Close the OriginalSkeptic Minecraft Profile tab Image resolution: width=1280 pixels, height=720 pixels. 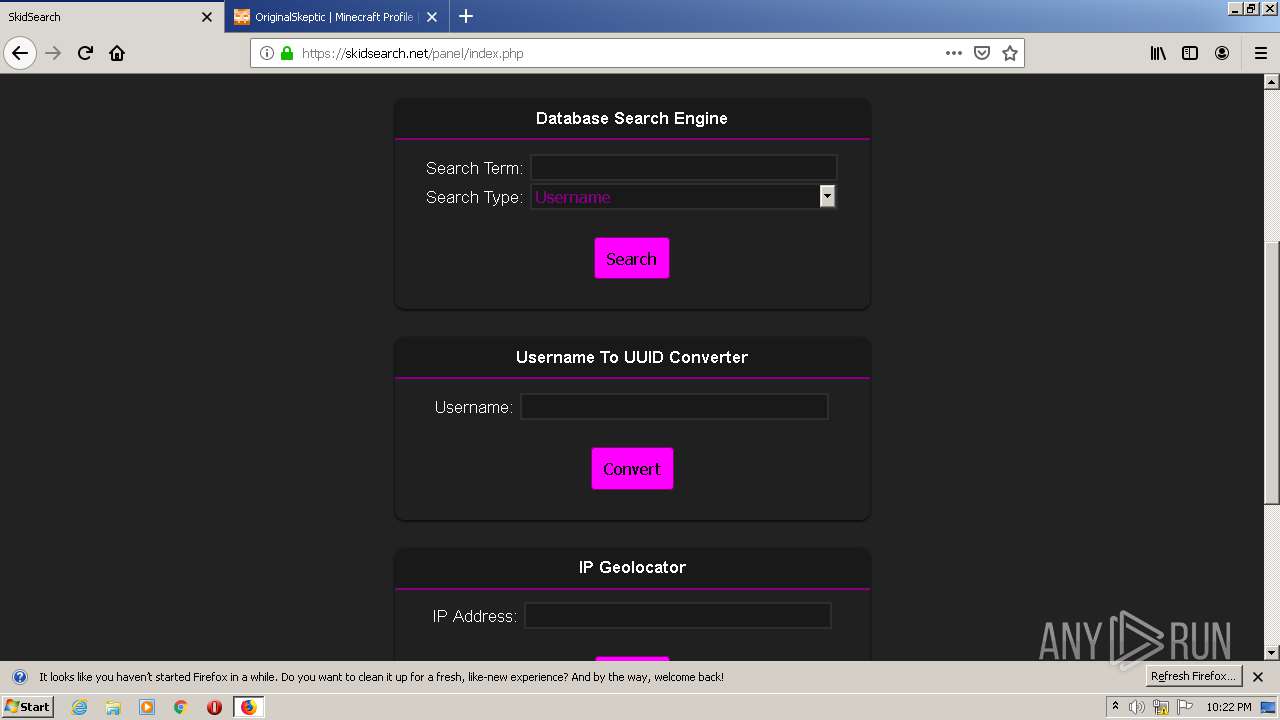(432, 17)
